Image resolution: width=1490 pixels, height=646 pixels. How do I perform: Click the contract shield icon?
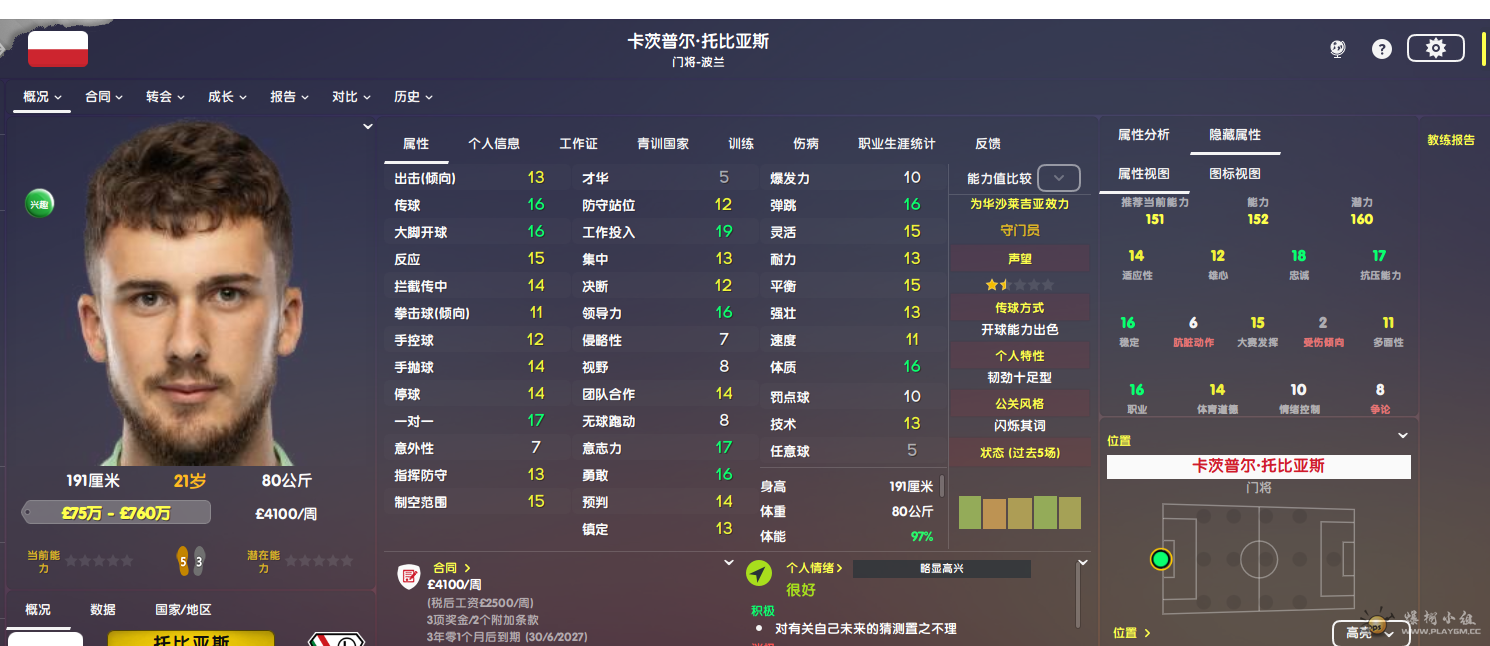point(408,576)
